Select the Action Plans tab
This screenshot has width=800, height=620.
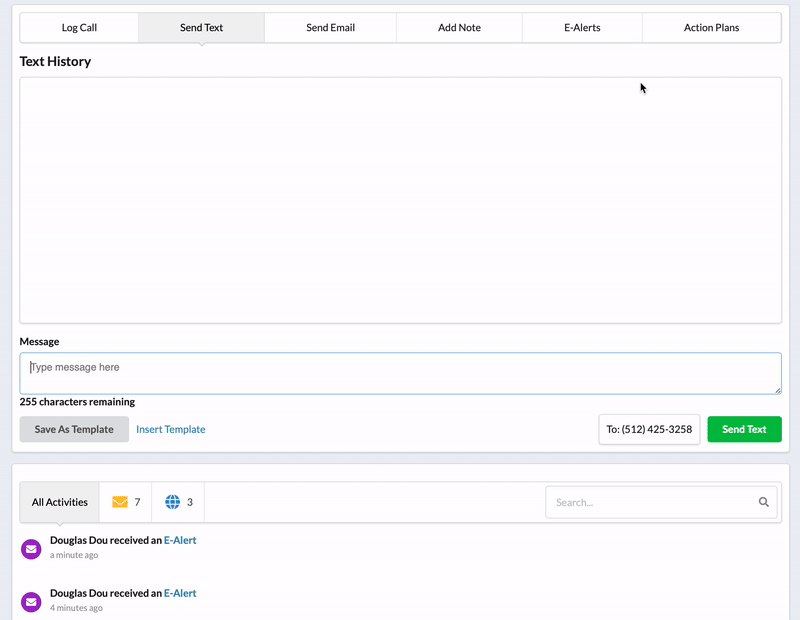tap(711, 28)
